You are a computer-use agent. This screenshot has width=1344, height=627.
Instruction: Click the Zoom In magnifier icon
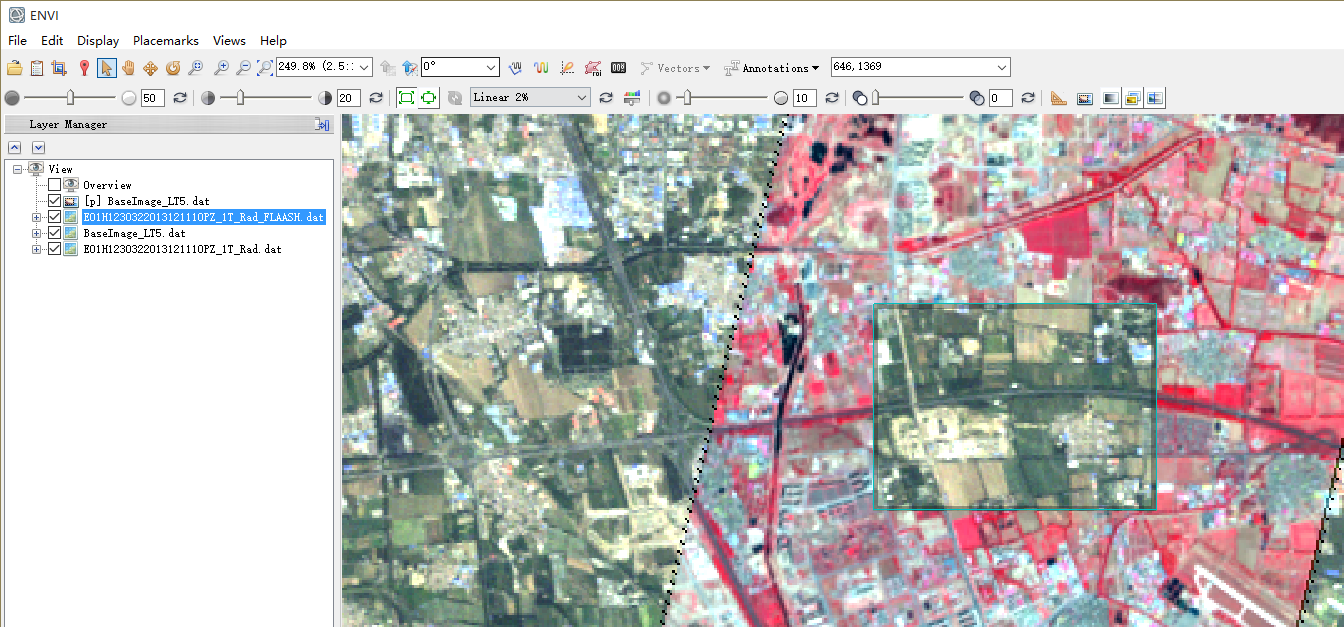click(220, 68)
